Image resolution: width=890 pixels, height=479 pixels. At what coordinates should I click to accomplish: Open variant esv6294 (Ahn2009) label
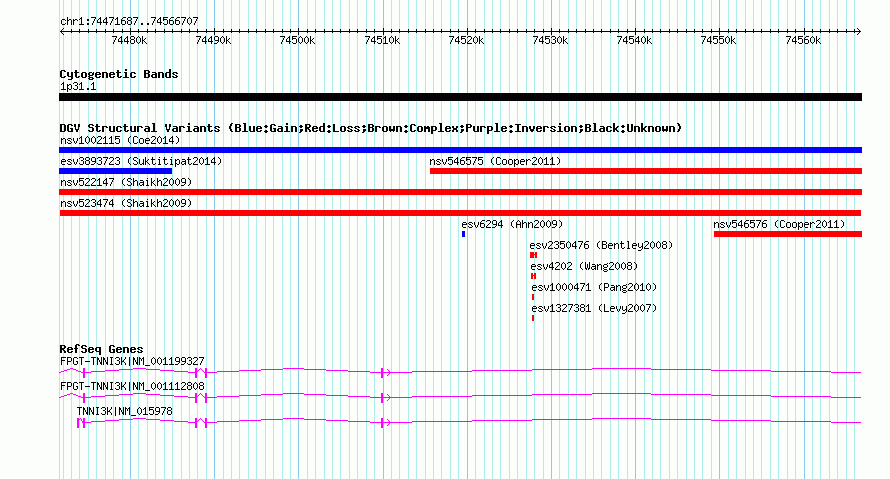click(512, 224)
